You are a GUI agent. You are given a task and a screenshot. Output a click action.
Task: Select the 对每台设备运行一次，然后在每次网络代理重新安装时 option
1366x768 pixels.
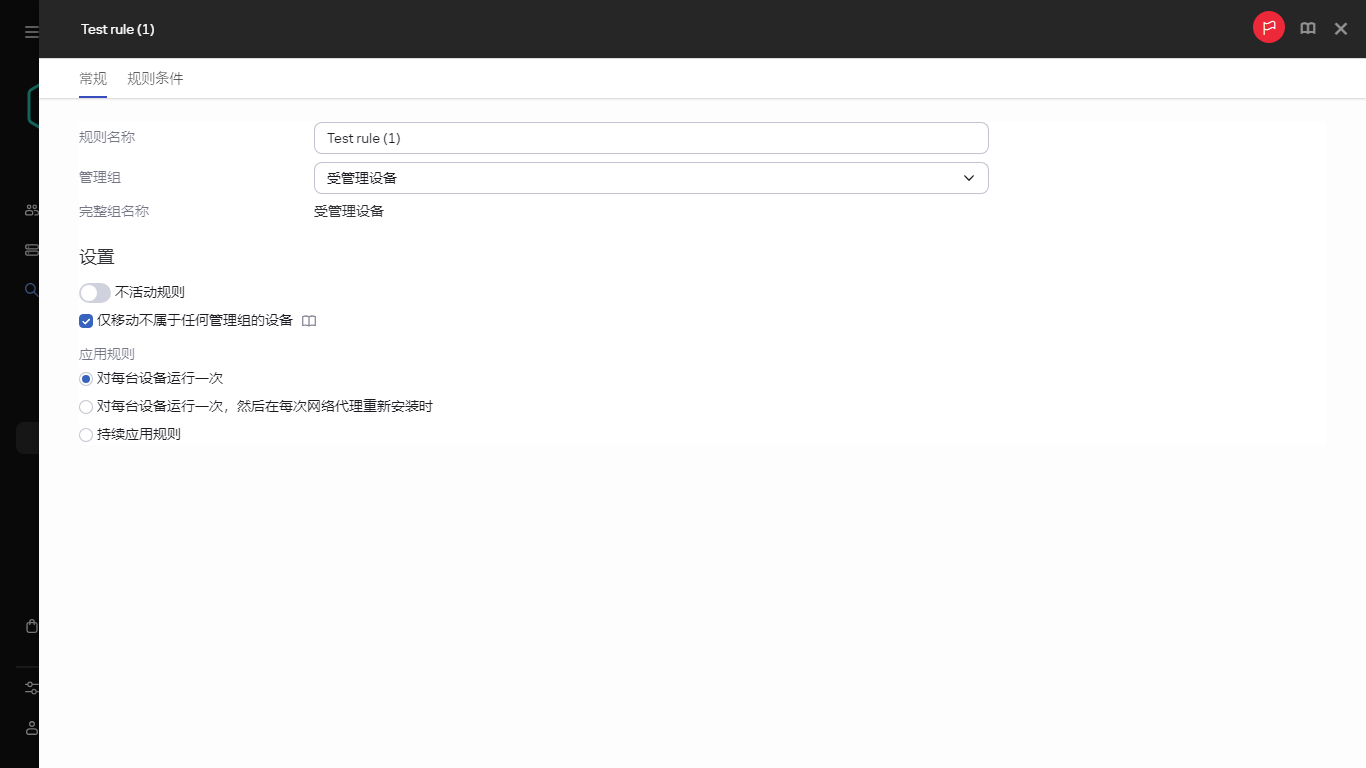pos(85,406)
